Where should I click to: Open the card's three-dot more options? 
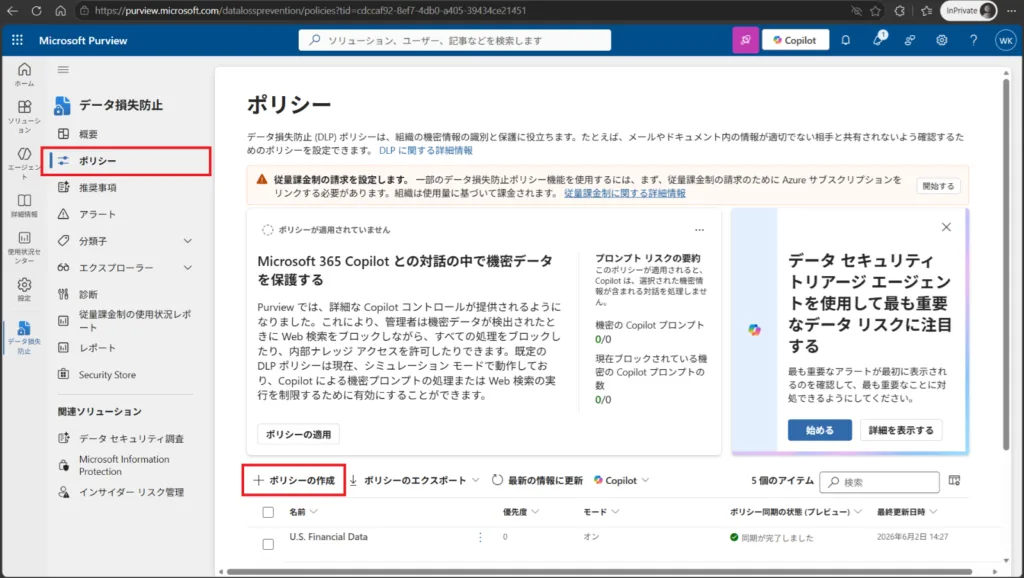pos(699,230)
